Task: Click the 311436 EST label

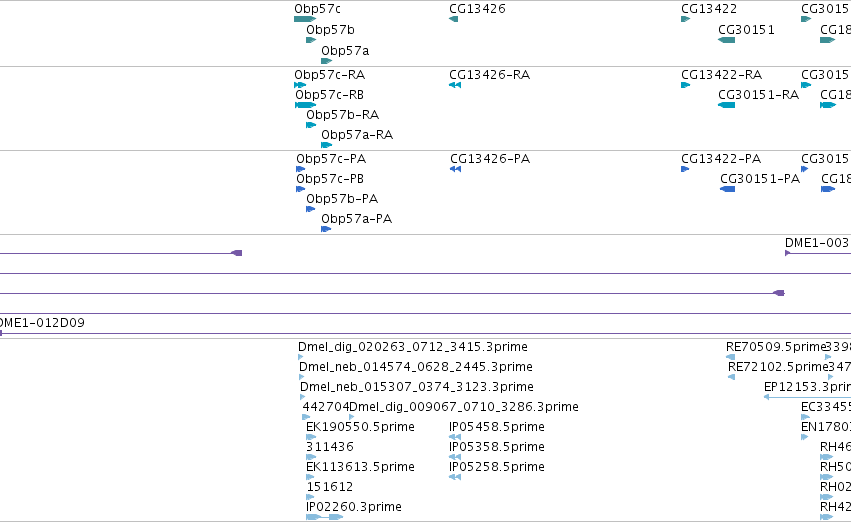Action: 330,447
